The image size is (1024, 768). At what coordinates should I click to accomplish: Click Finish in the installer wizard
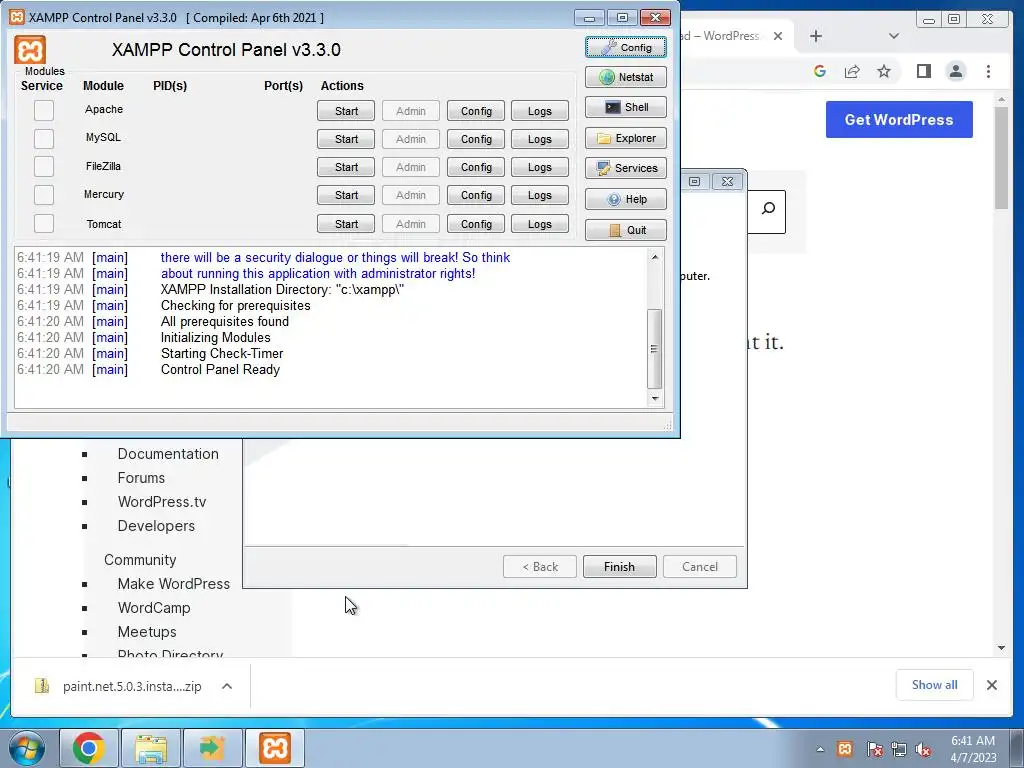coord(619,567)
